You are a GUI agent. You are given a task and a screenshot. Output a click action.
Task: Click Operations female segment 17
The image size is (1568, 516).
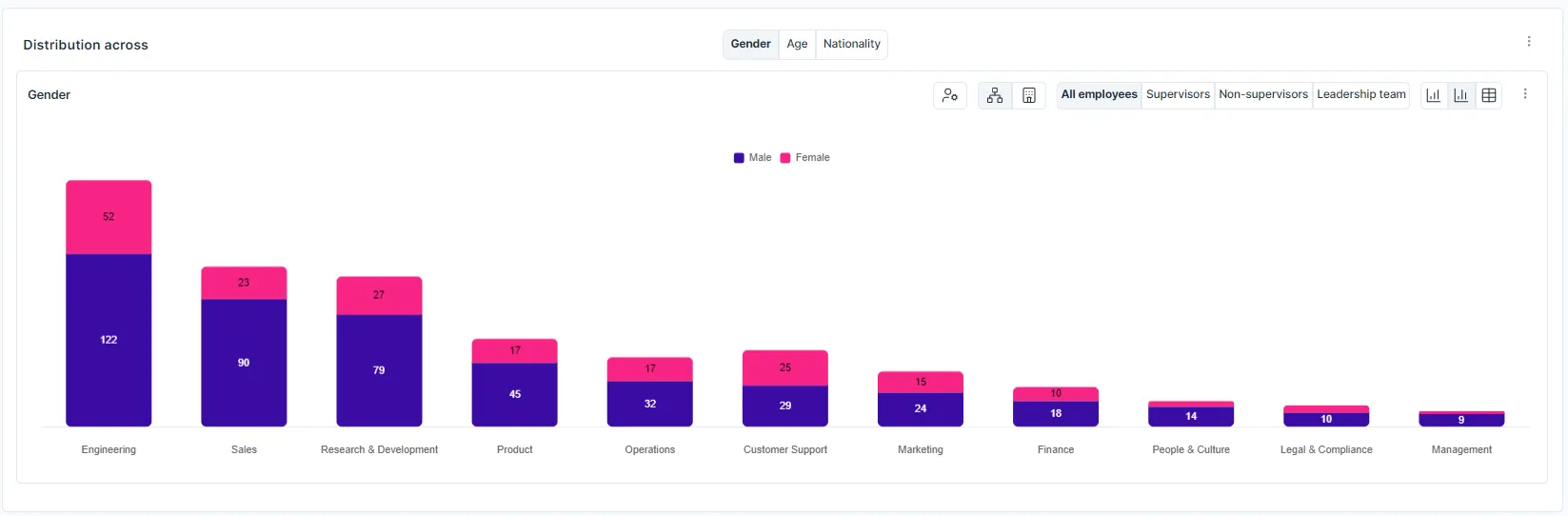coord(650,368)
